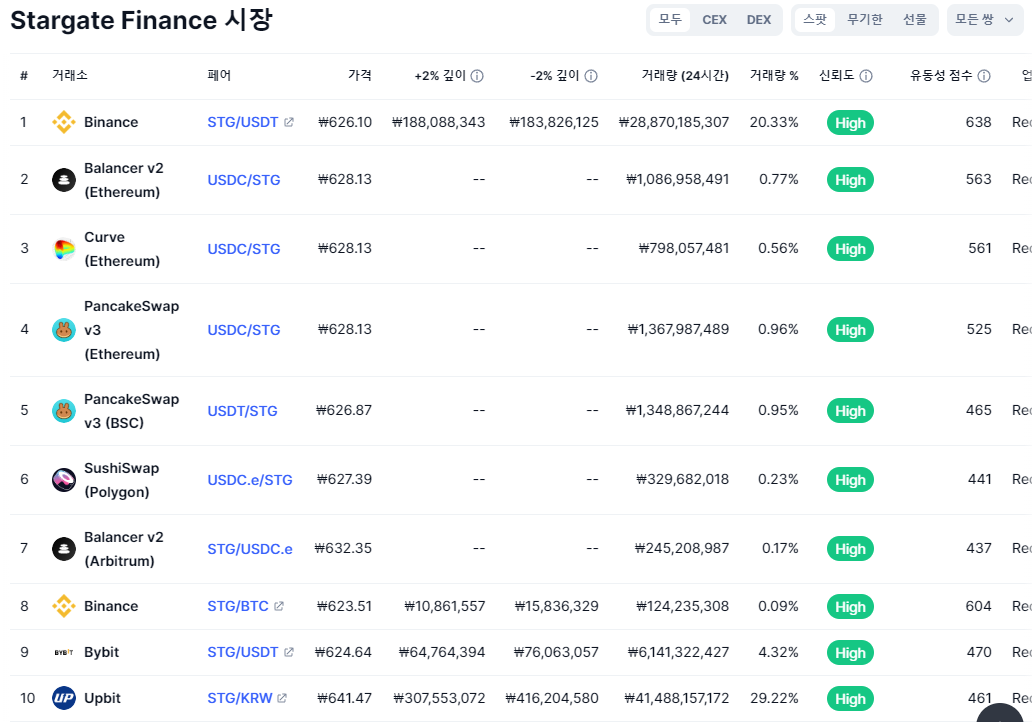1032x722 pixels.
Task: Select the 모두 exchange filter tab
Action: click(670, 20)
